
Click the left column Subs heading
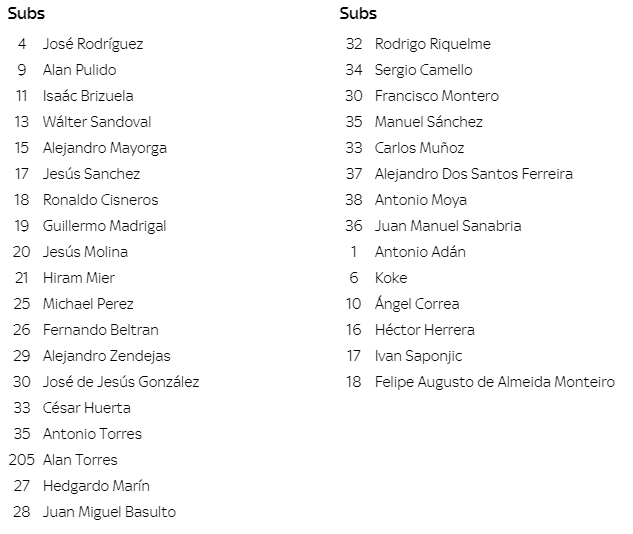click(x=26, y=14)
